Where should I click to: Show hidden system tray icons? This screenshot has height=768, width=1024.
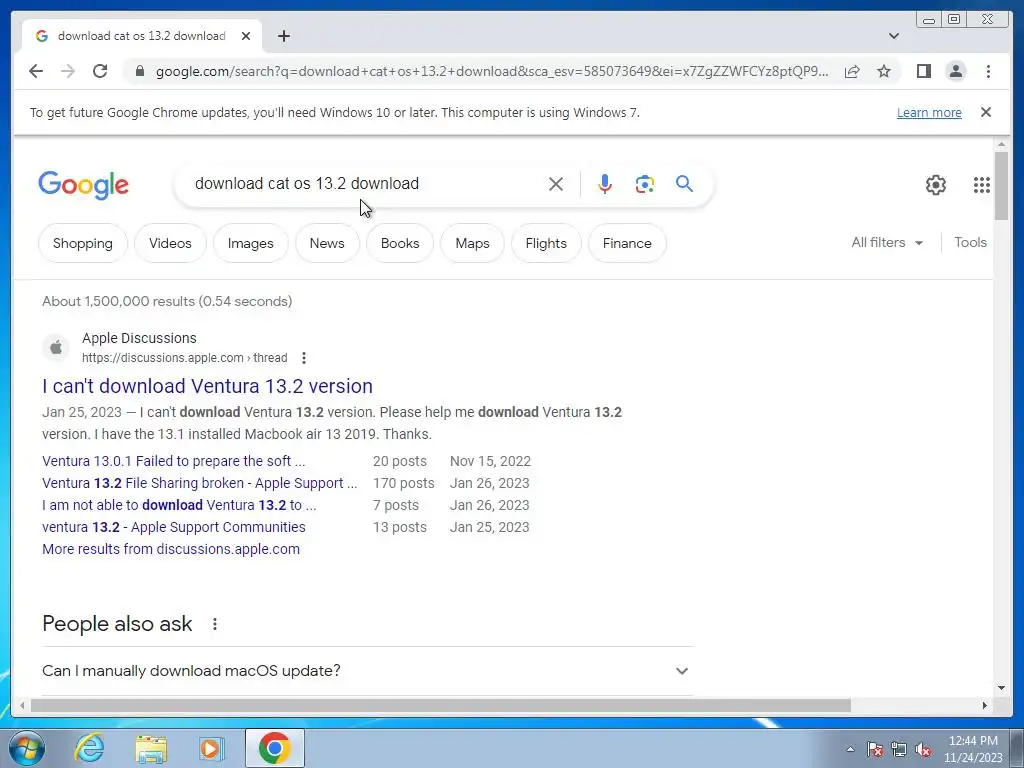(x=850, y=749)
